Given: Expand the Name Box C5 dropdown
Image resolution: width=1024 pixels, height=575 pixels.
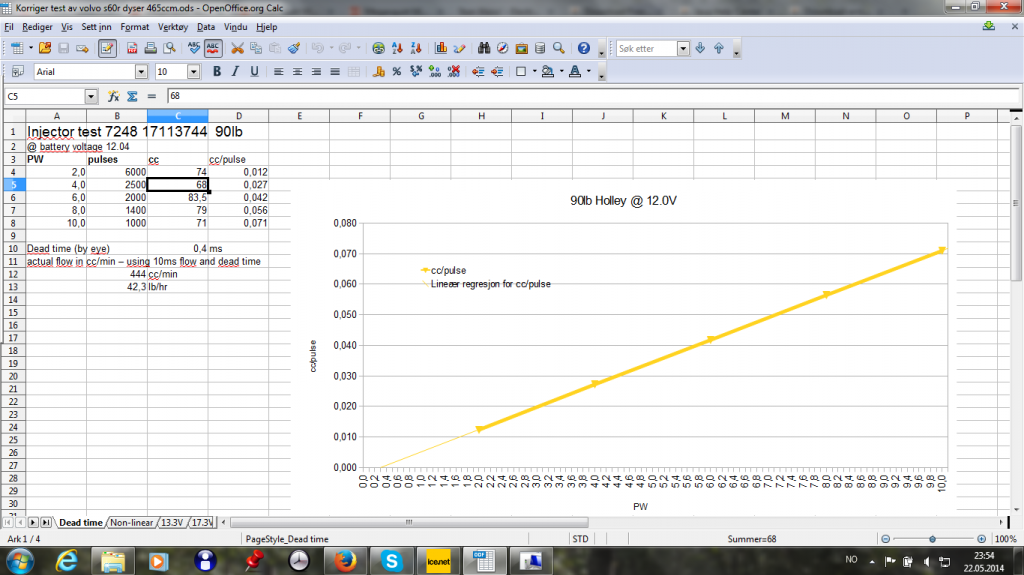Looking at the screenshot, I should [x=91, y=97].
